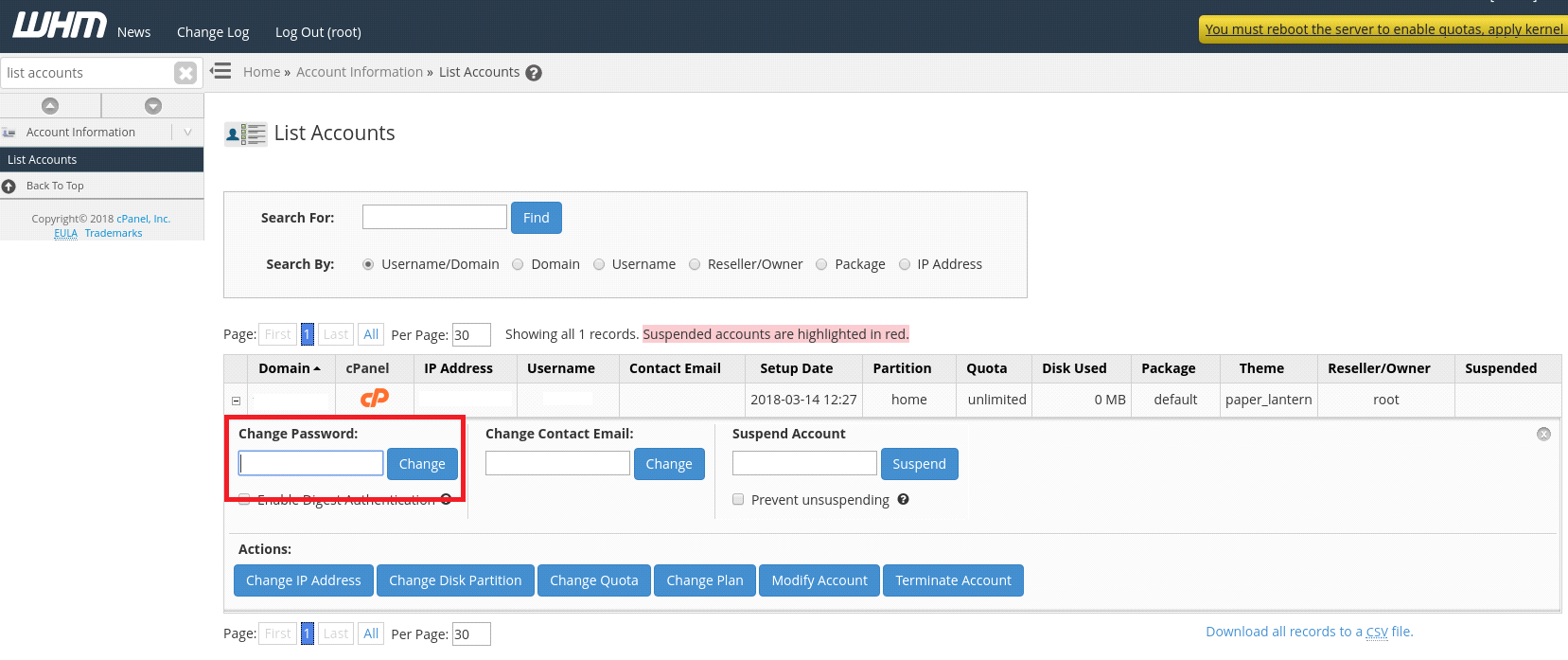
Task: Open Prevent unsuspending help icon
Action: (x=904, y=499)
